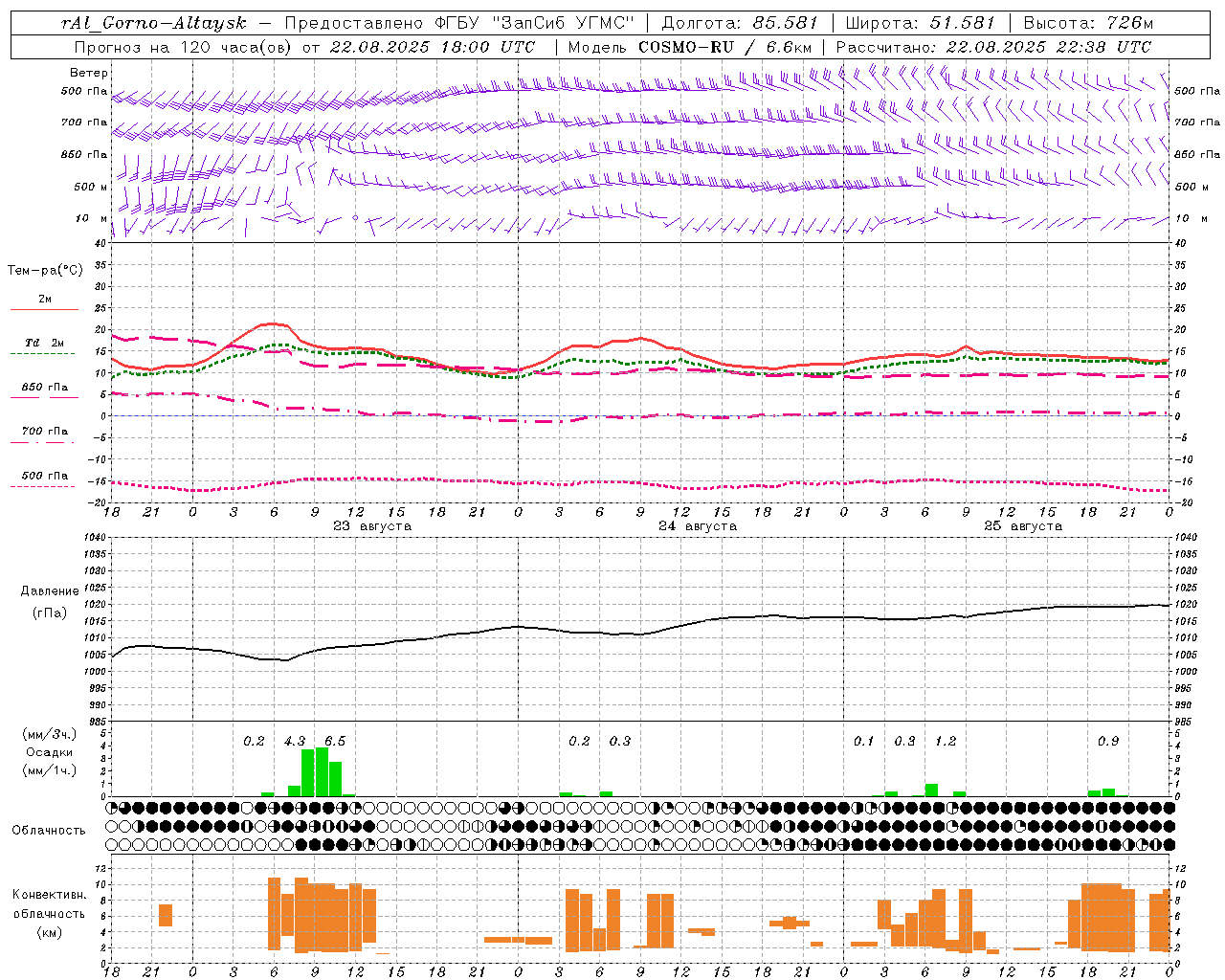The width and height of the screenshot is (1225, 980).
Task: Click the (гПа) pressure unit label
Action: pos(50,613)
